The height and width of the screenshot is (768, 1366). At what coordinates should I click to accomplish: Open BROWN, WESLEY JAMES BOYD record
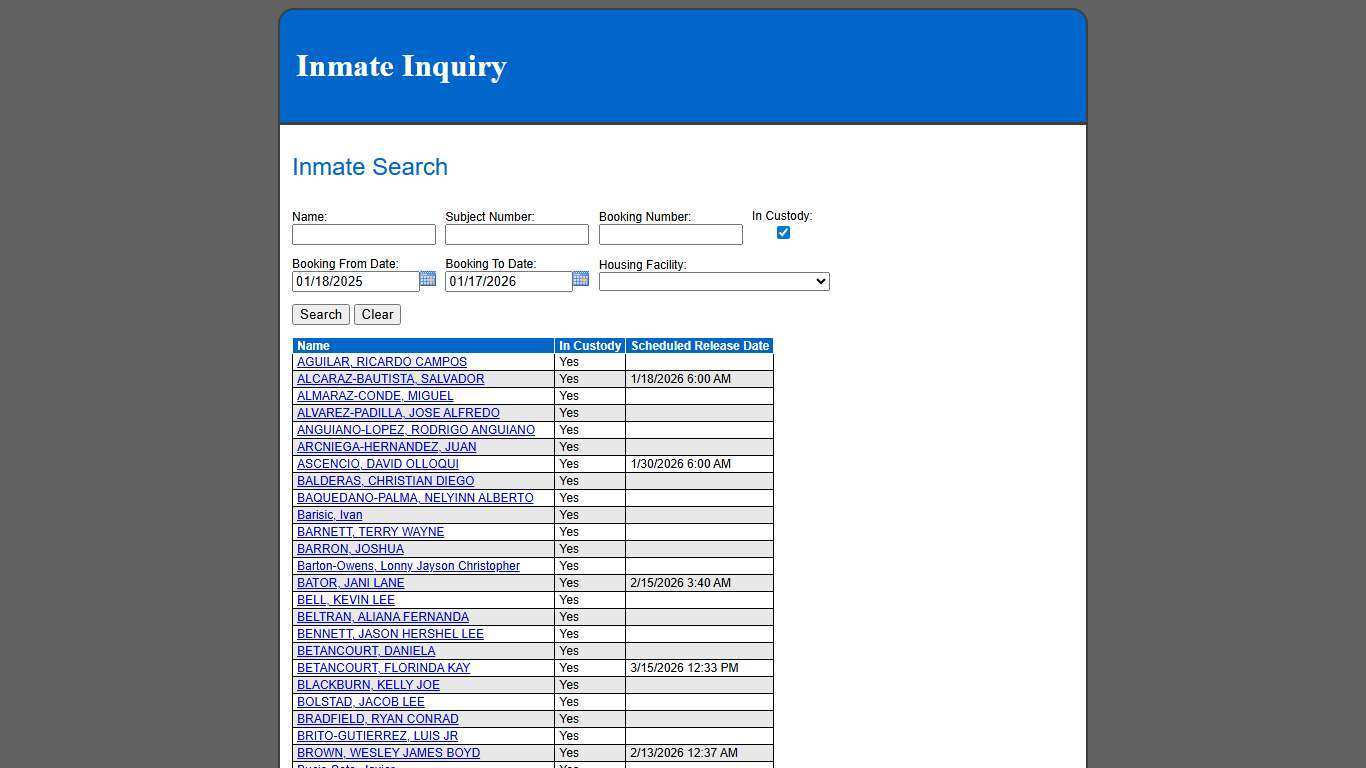coord(388,753)
